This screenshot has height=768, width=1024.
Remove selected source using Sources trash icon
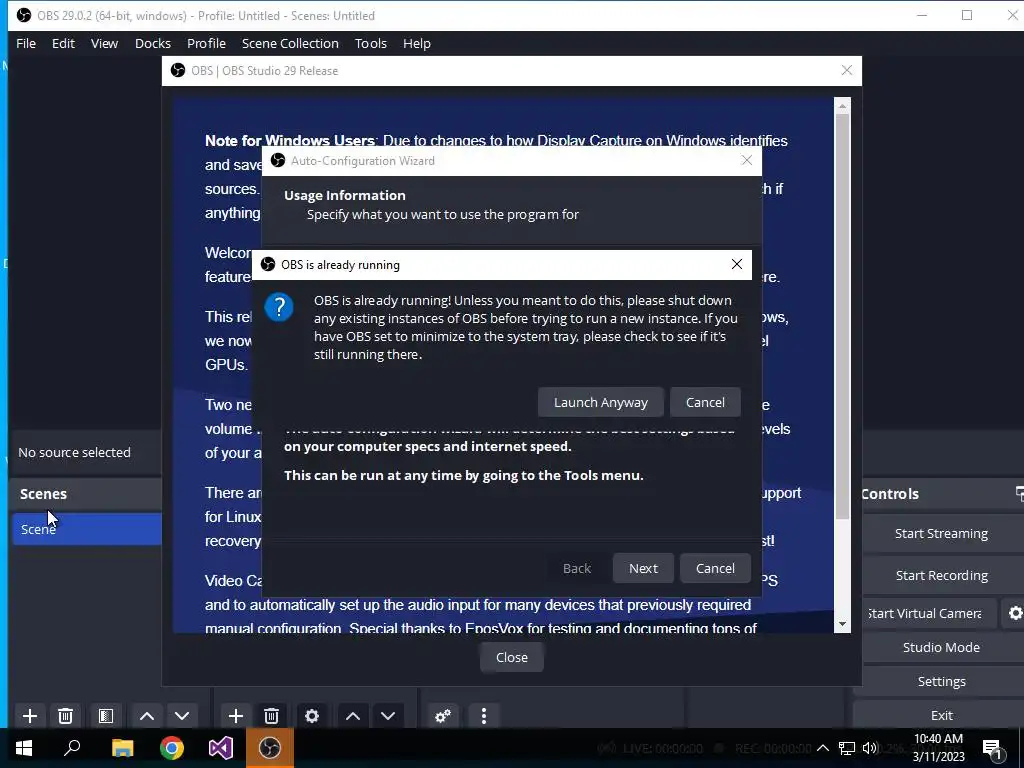272,716
